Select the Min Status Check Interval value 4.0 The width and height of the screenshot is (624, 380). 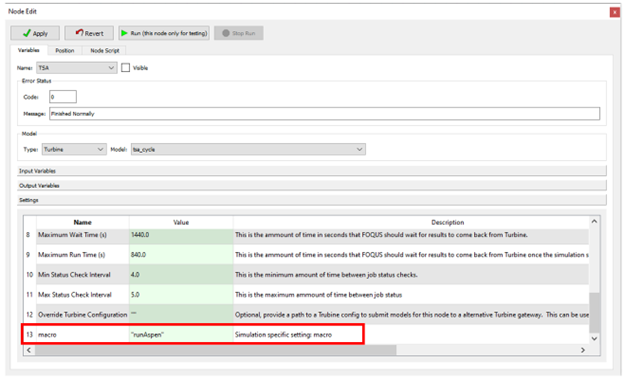pyautogui.click(x=181, y=275)
